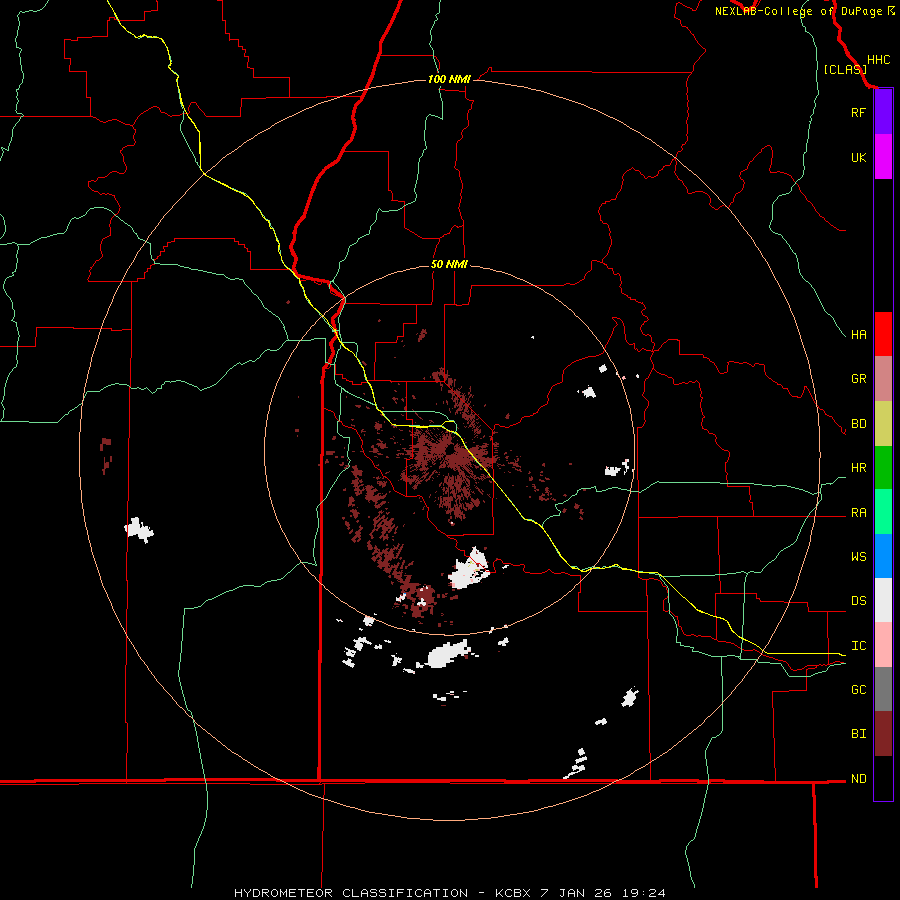The height and width of the screenshot is (900, 900).
Task: Click the ND legend label
Action: pos(858,779)
